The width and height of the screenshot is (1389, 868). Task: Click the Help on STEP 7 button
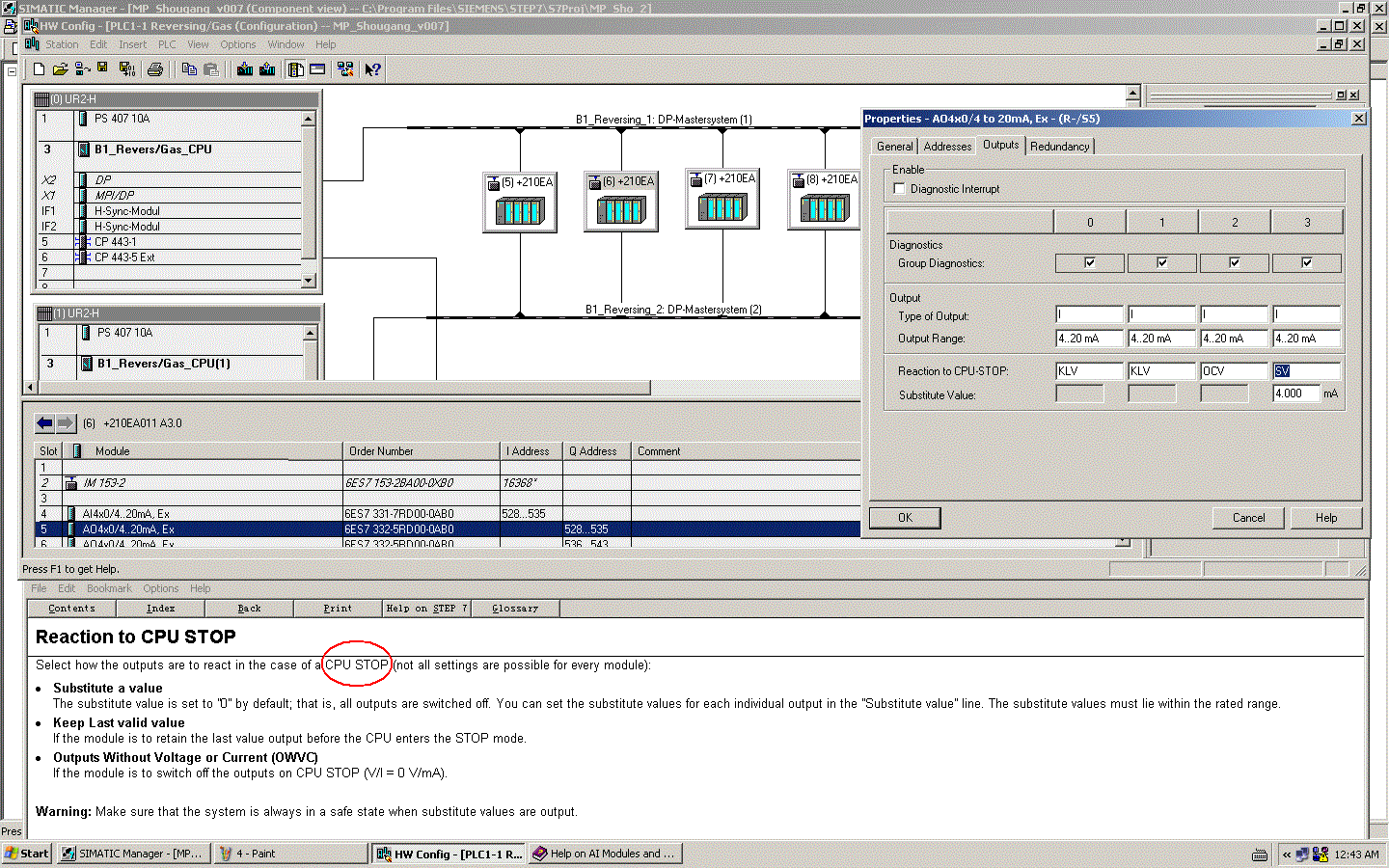(426, 609)
